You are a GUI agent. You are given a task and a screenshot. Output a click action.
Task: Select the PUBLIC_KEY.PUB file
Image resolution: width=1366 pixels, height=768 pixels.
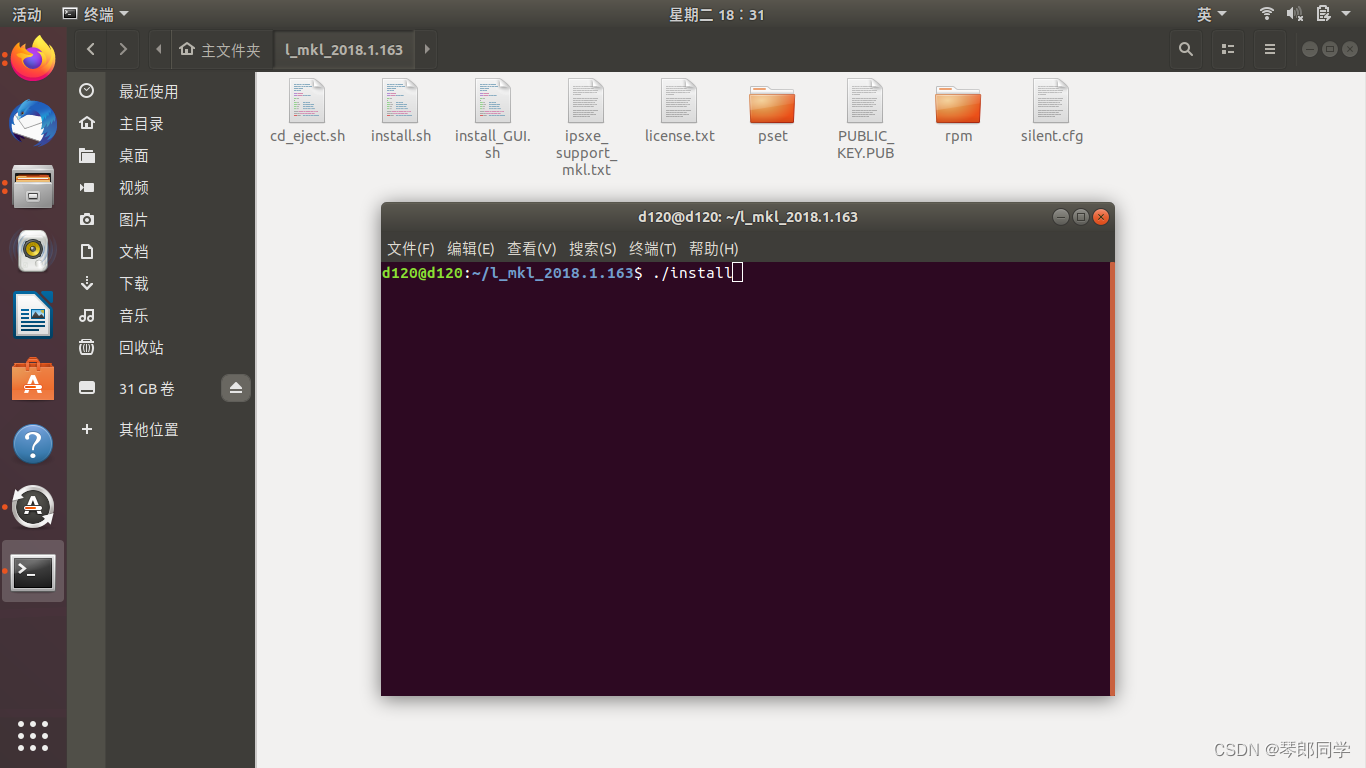pyautogui.click(x=865, y=119)
